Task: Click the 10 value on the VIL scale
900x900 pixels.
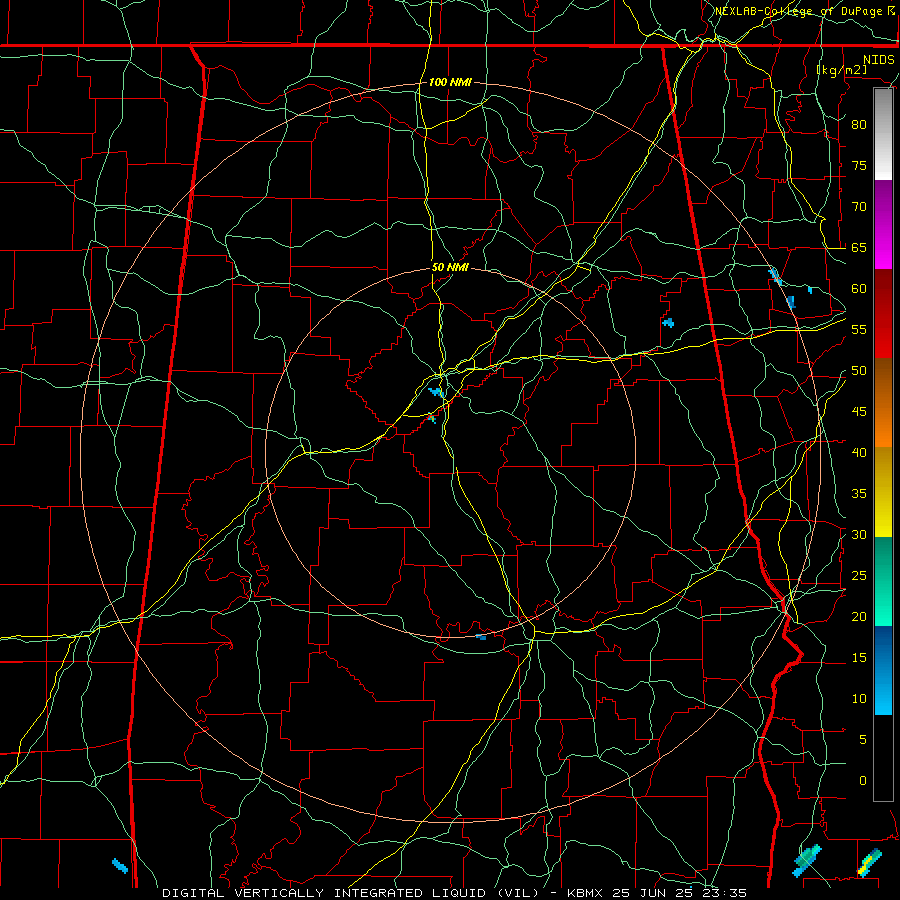Action: point(859,699)
